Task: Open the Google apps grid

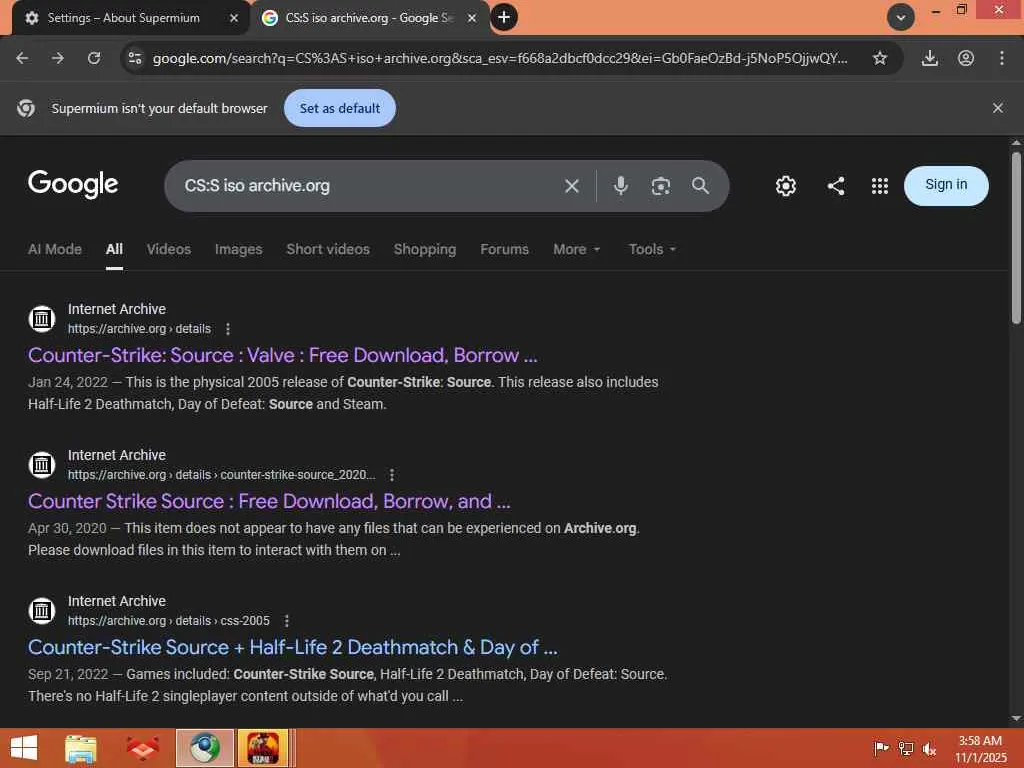Action: 880,186
